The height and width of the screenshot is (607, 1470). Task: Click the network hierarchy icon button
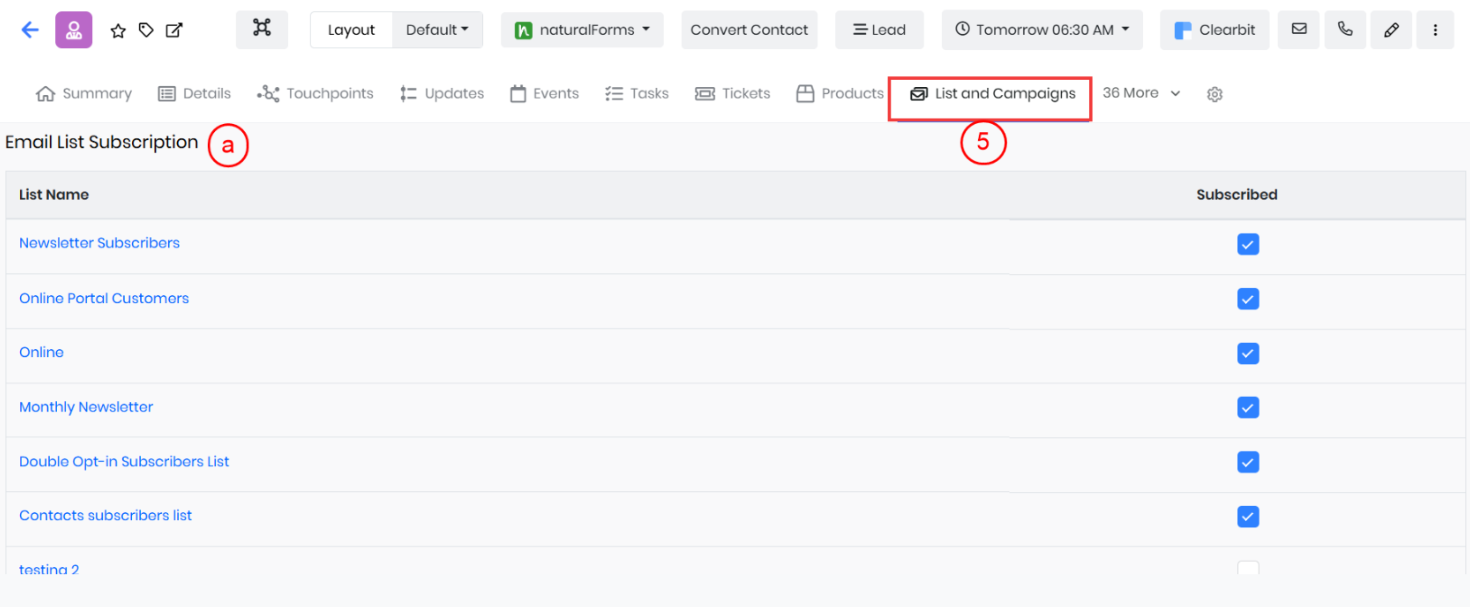[x=262, y=29]
